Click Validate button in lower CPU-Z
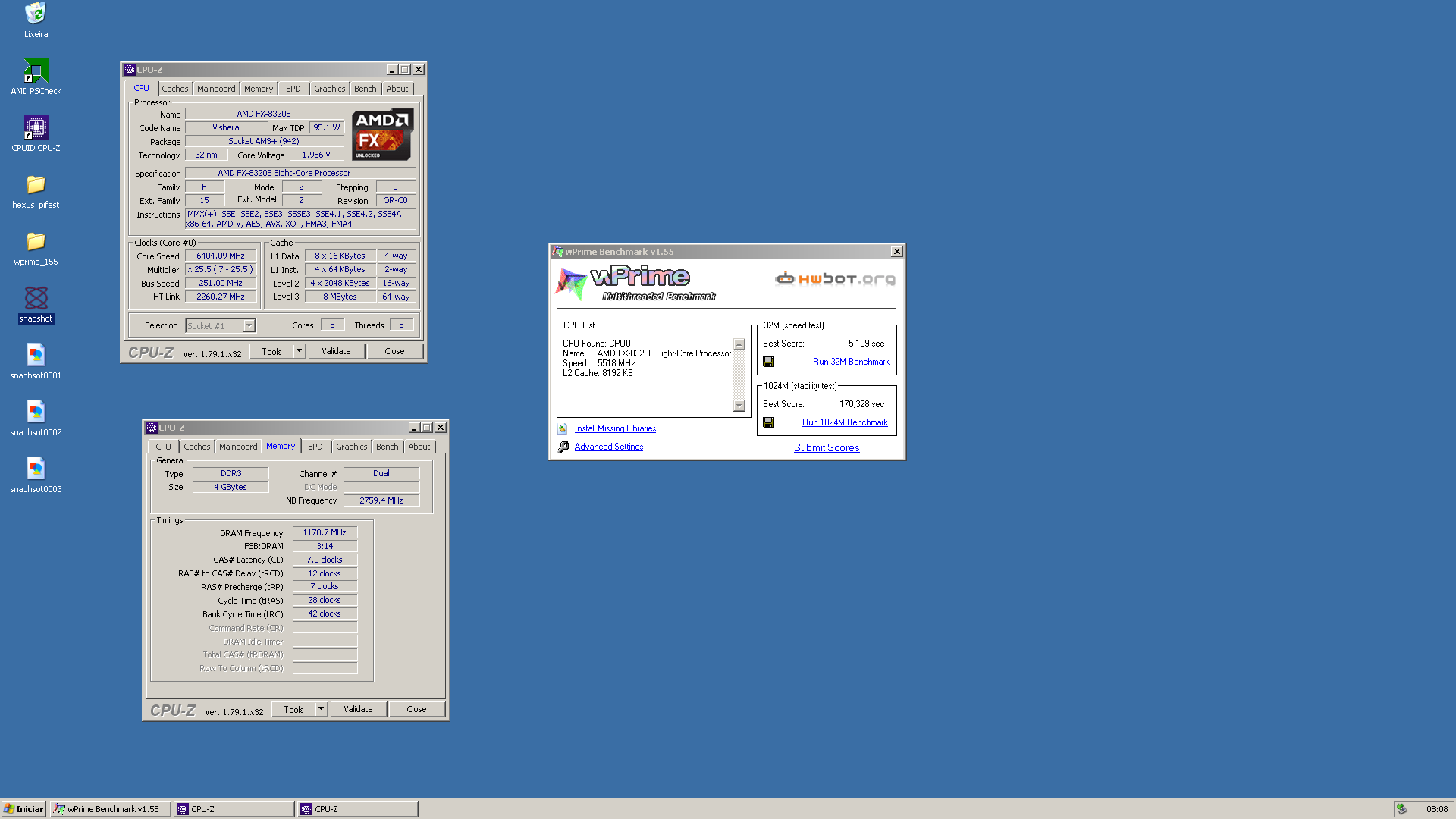This screenshot has width=1456, height=819. click(x=358, y=709)
